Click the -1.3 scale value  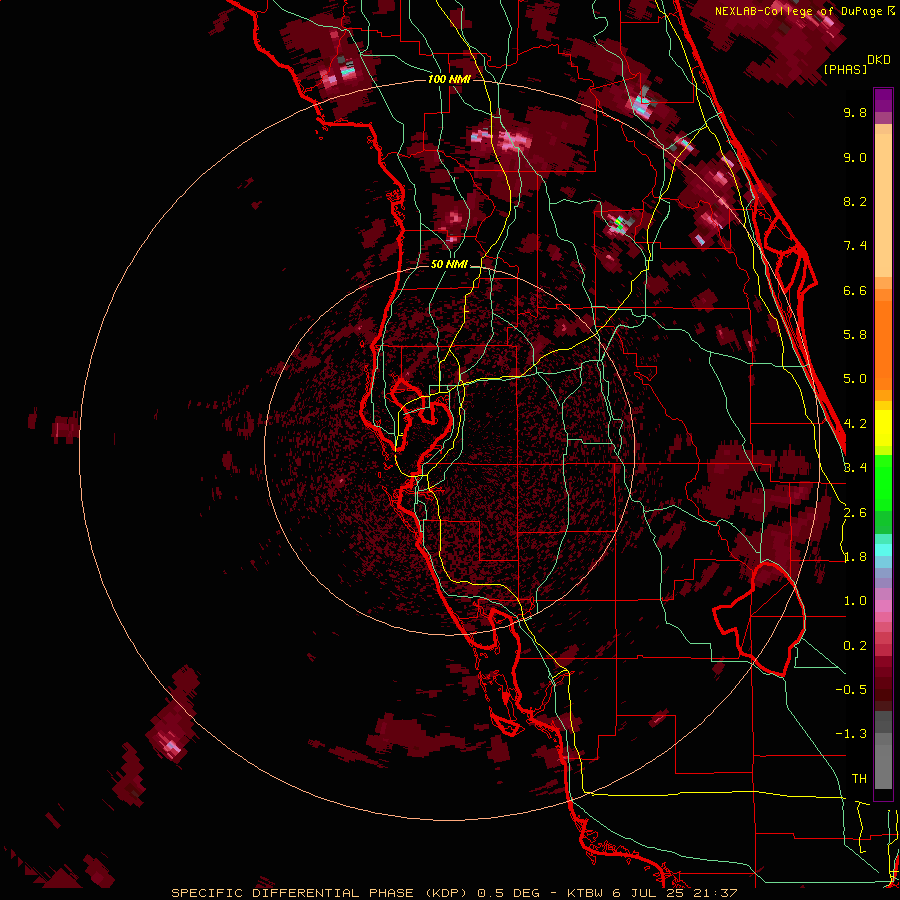(x=851, y=734)
